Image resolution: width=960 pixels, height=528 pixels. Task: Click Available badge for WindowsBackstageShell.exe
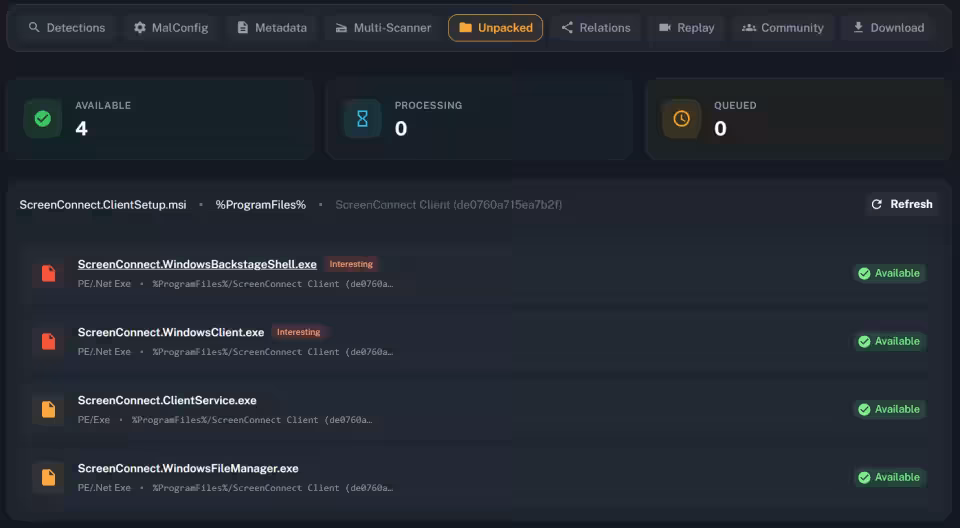click(x=889, y=273)
